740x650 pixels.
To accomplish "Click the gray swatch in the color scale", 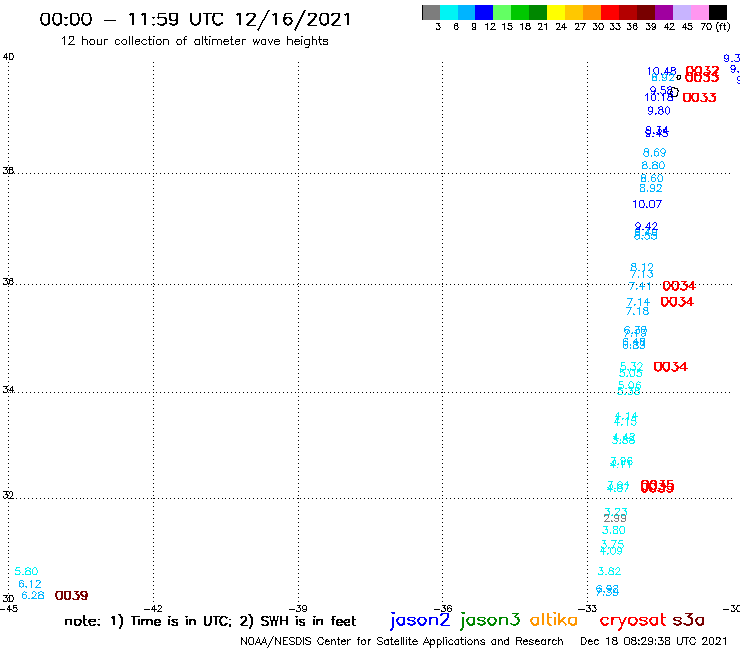I will [431, 12].
